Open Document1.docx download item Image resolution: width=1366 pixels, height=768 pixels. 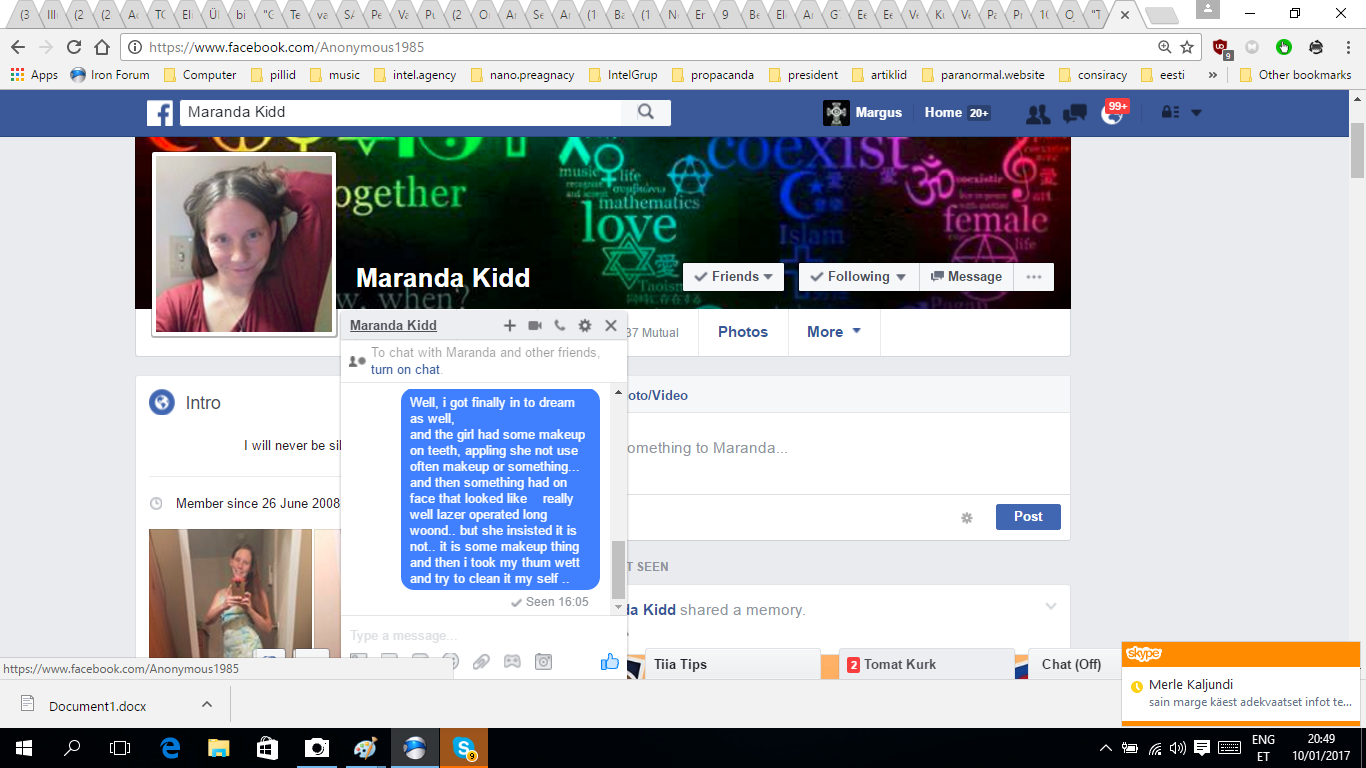97,705
